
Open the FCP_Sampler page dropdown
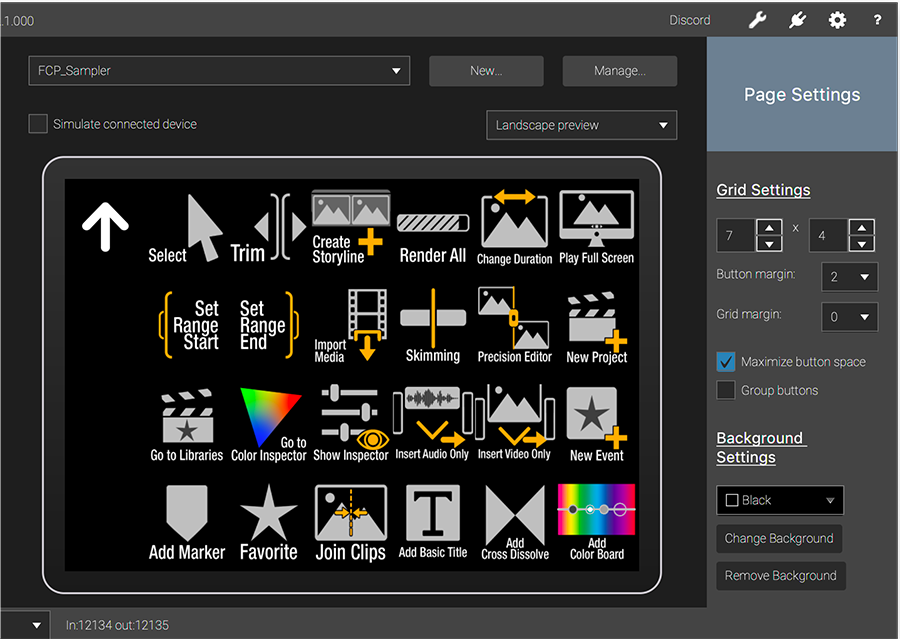coord(218,71)
